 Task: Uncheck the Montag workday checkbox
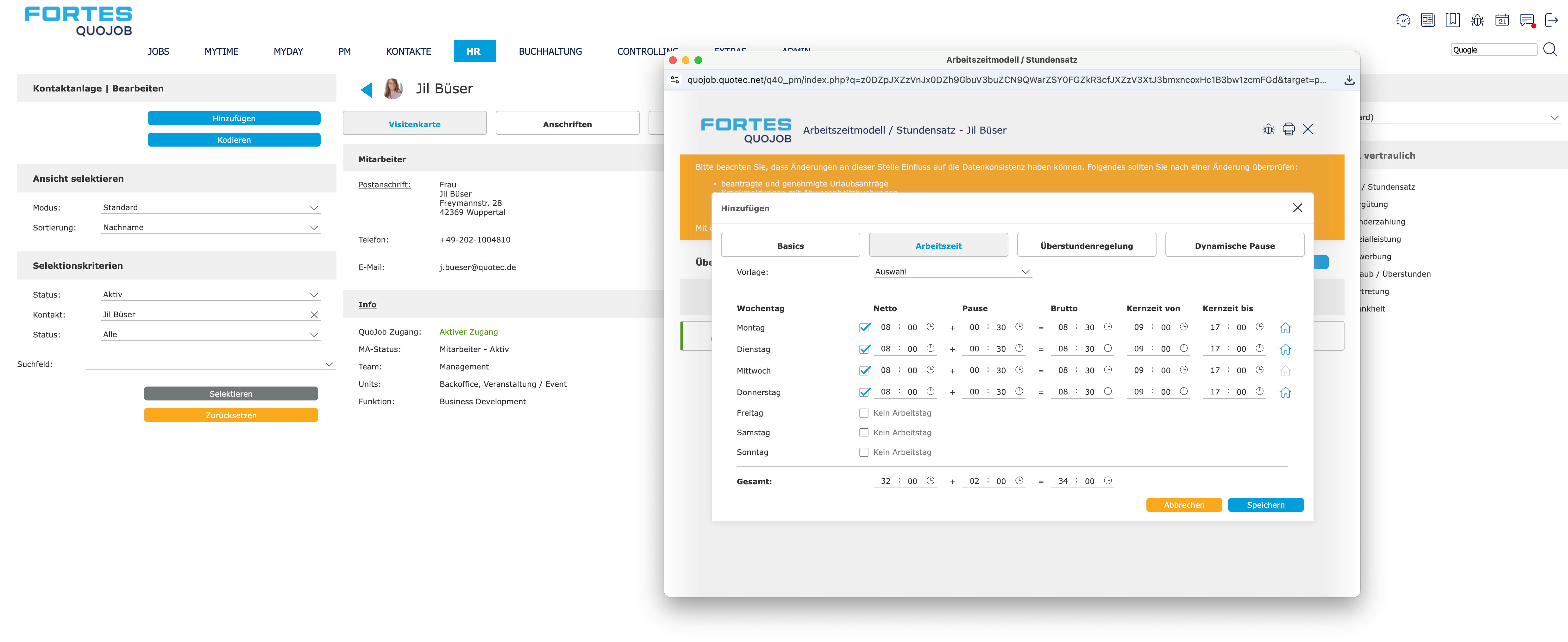click(864, 328)
